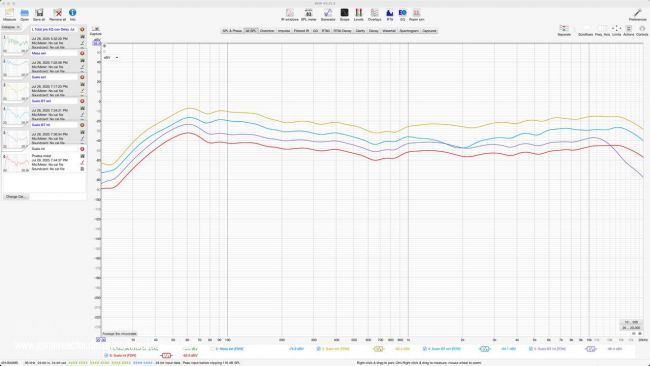Viewport: 650px width, 366px height.
Task: Open the Overlays window
Action: pyautogui.click(x=374, y=15)
